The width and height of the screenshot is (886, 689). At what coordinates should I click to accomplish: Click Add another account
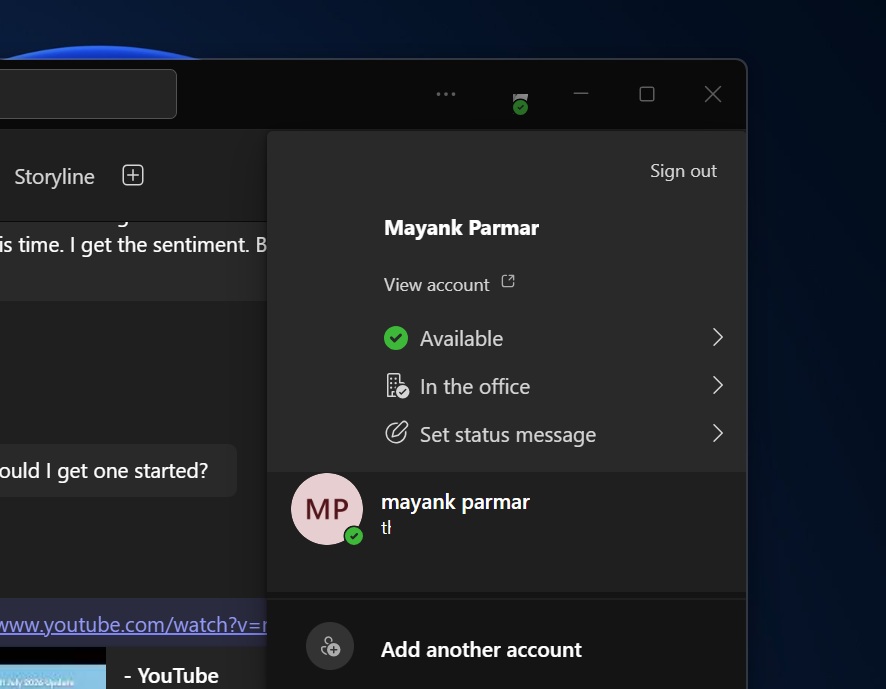coord(481,650)
